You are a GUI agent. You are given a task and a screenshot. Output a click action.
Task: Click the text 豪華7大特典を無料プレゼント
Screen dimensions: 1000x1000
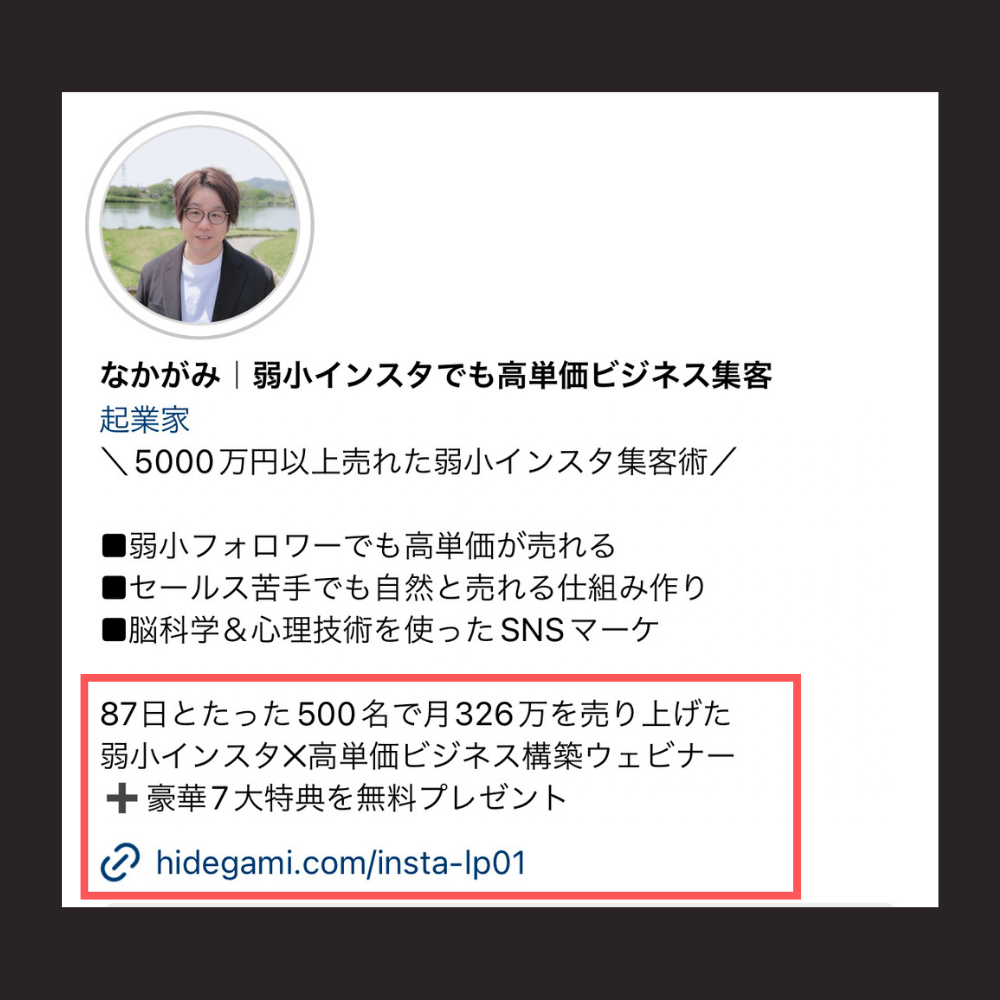357,798
